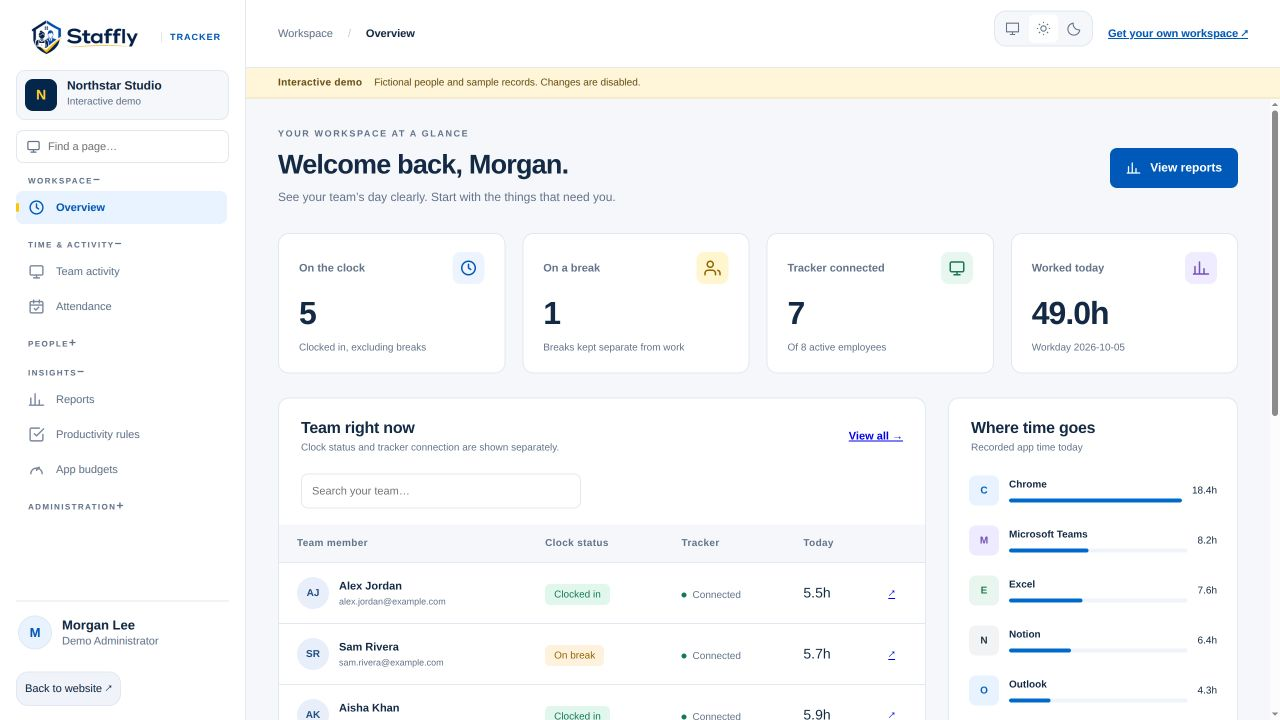
Task: Open Sam Rivera's profile arrow icon
Action: coord(891,655)
